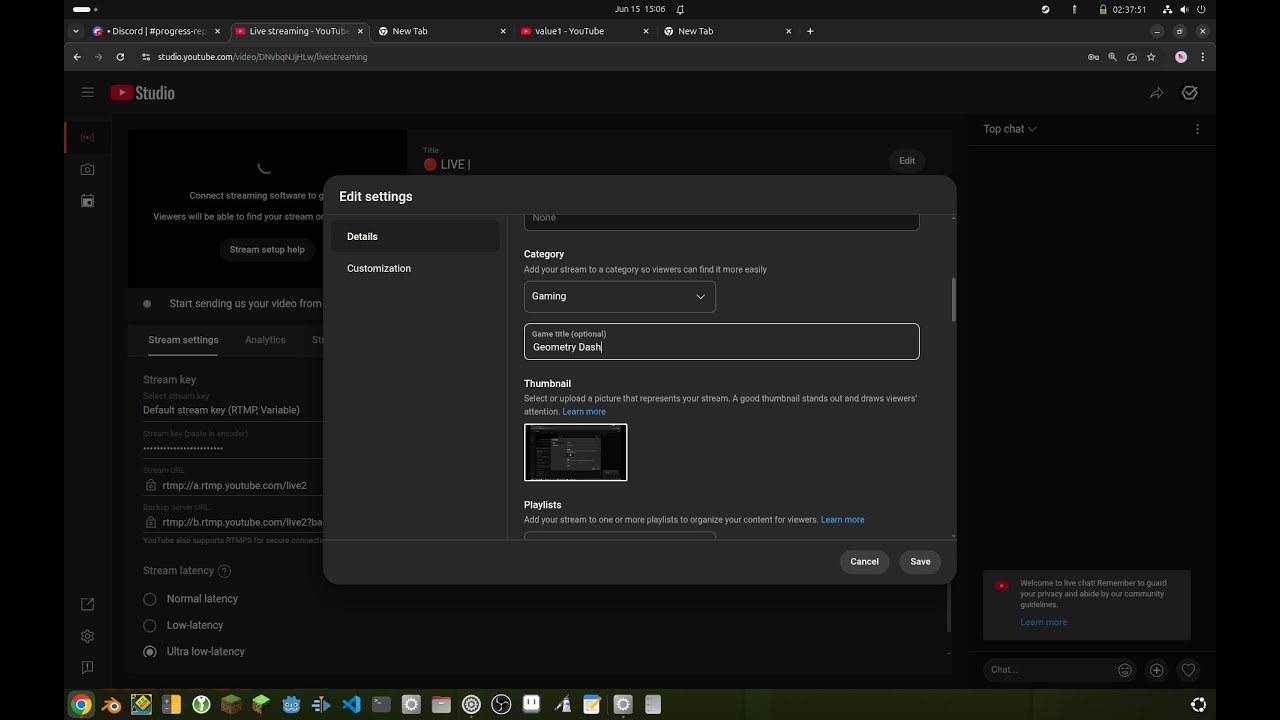Open the Chrome profile avatar
The image size is (1280, 720).
pos(1181,57)
